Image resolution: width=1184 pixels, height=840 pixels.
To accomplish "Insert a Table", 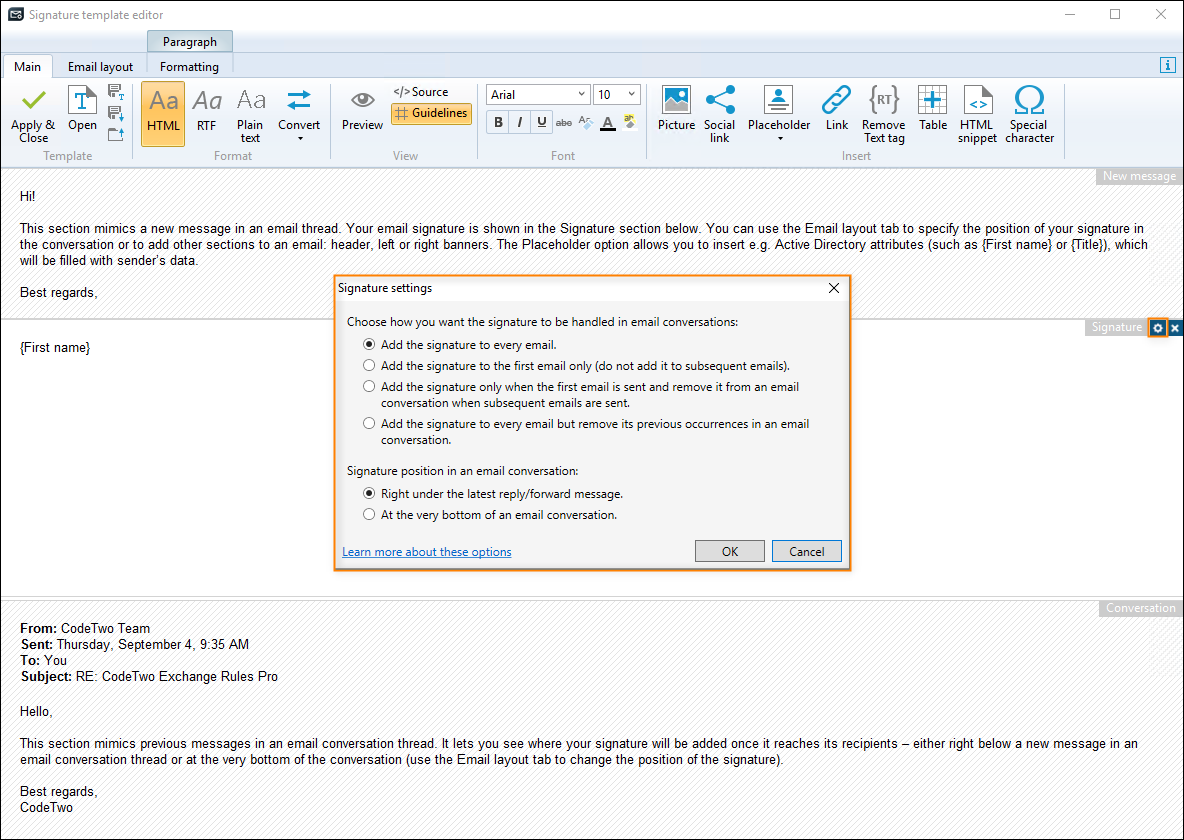I will tap(932, 112).
